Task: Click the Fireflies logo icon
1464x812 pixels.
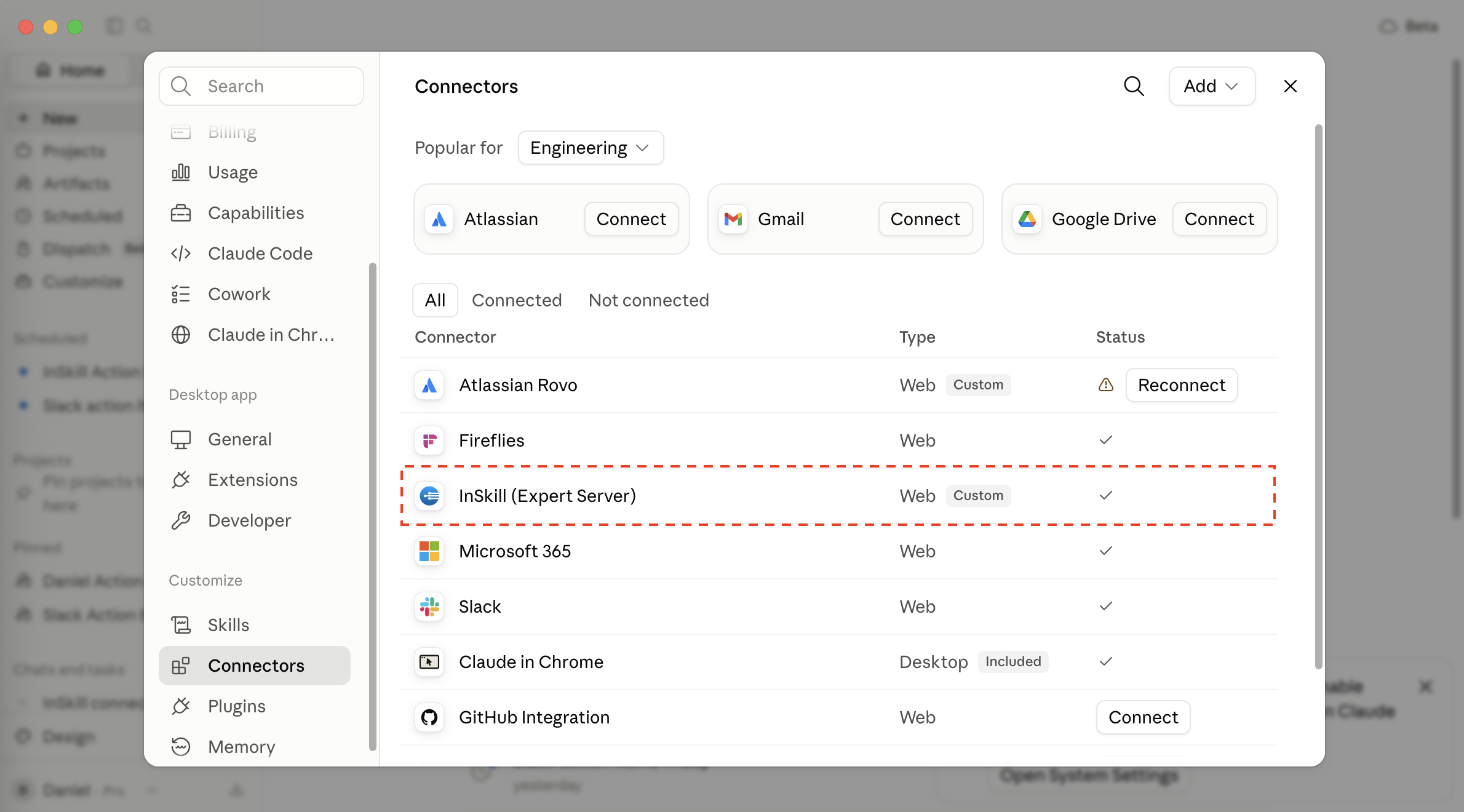Action: click(429, 440)
